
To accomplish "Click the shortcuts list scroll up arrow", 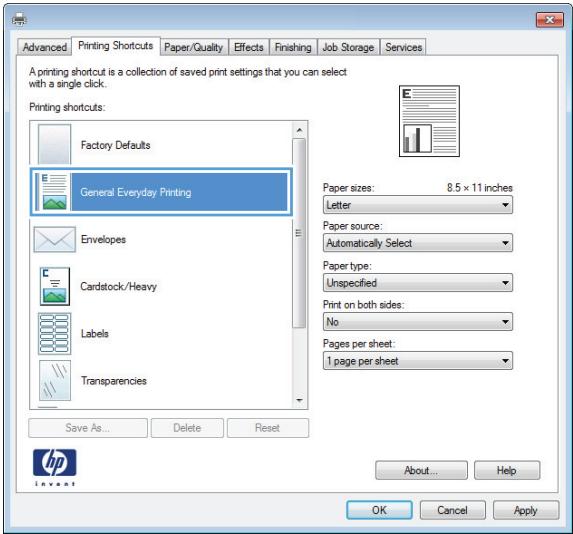I will tap(300, 130).
